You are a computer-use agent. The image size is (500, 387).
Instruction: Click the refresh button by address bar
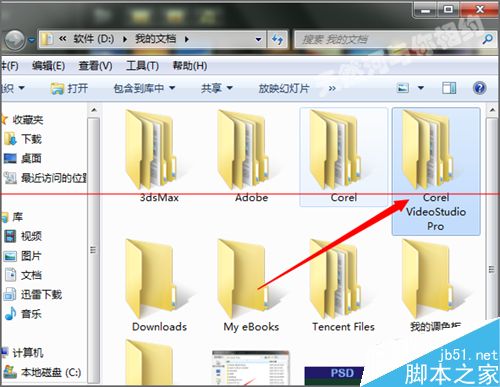click(x=277, y=39)
